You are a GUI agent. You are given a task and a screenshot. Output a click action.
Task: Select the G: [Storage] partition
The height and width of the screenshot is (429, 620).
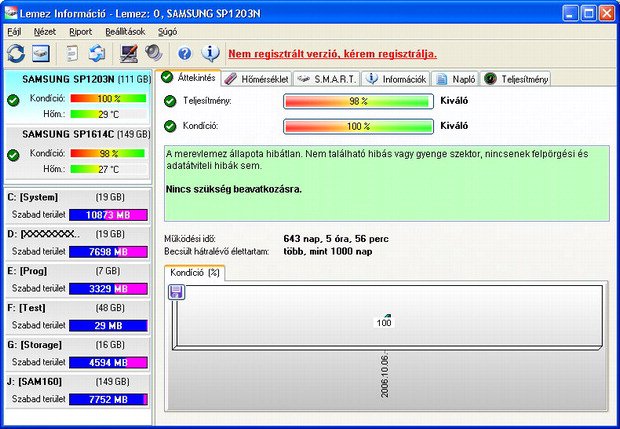pyautogui.click(x=78, y=353)
